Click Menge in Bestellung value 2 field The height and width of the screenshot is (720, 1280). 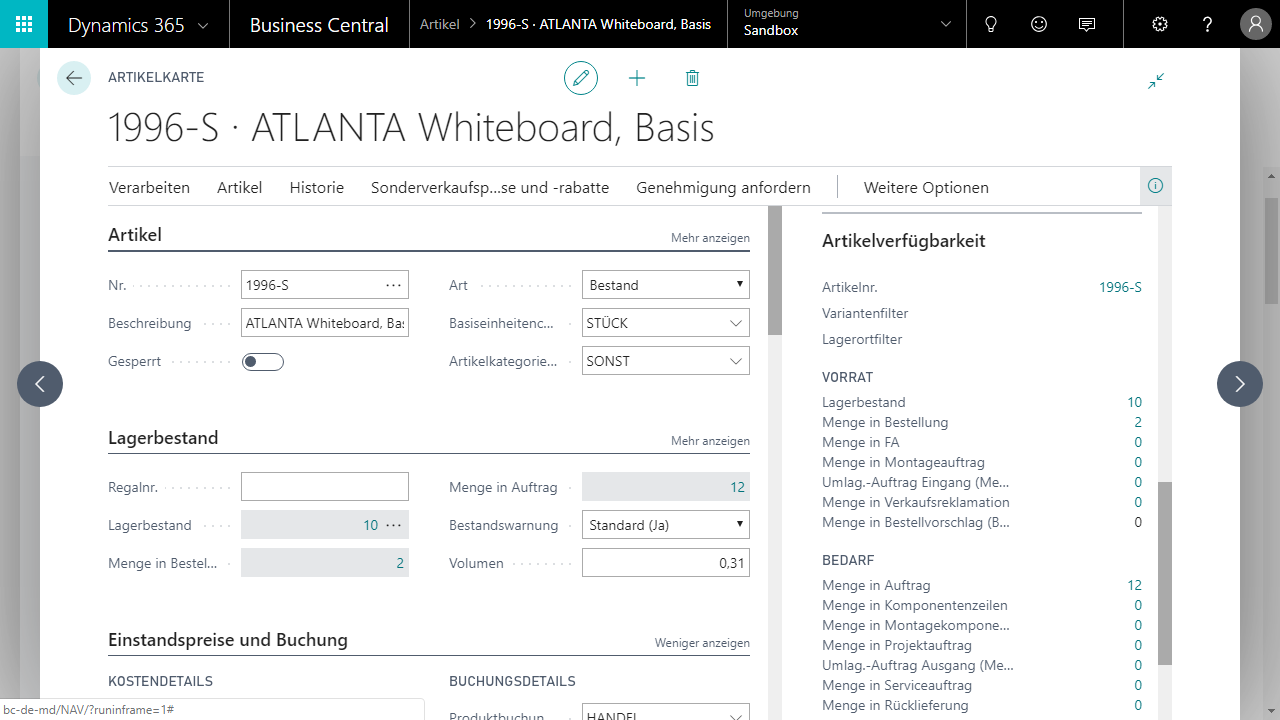coord(325,563)
